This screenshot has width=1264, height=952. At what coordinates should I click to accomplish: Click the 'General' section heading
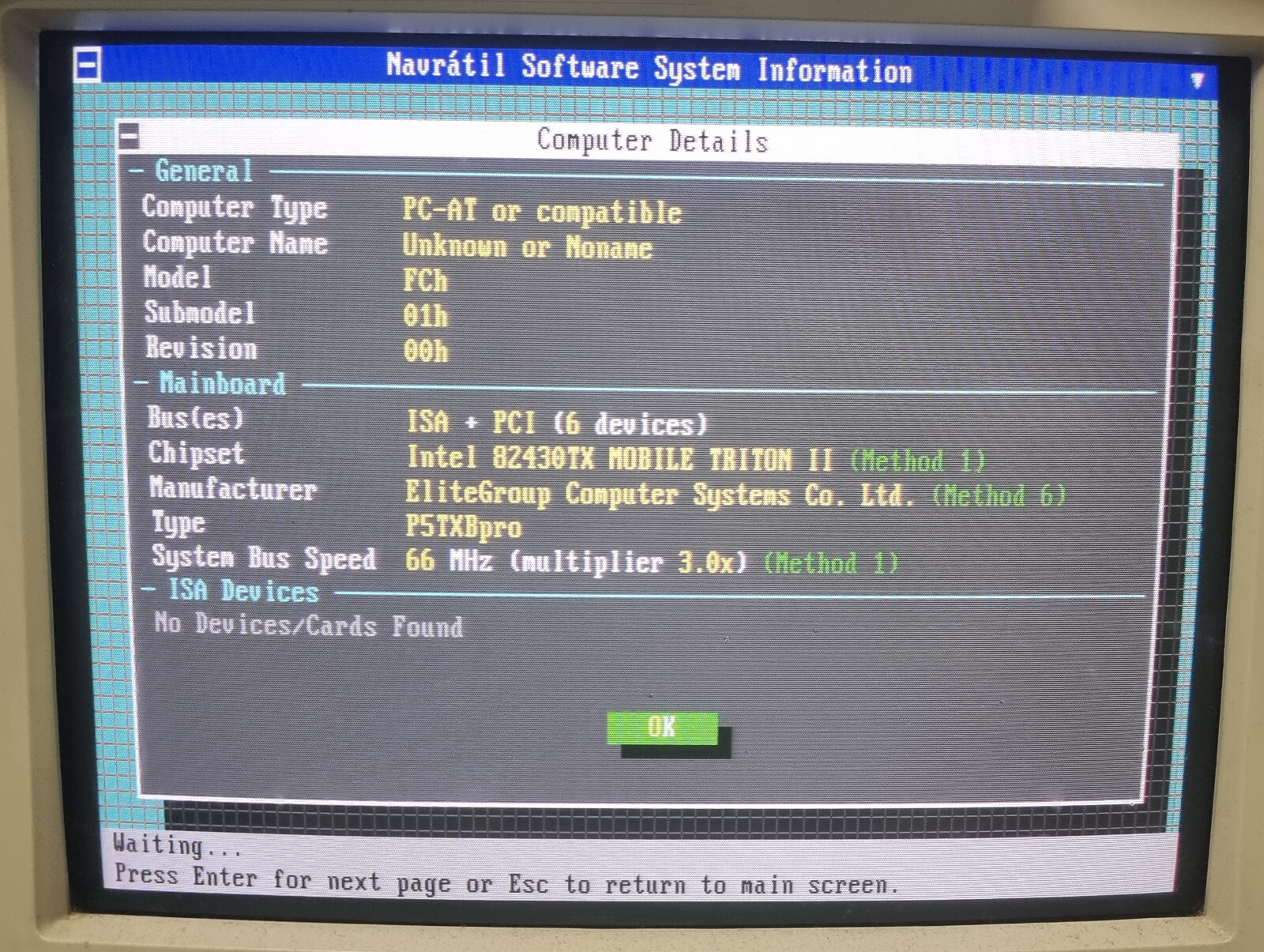(203, 171)
